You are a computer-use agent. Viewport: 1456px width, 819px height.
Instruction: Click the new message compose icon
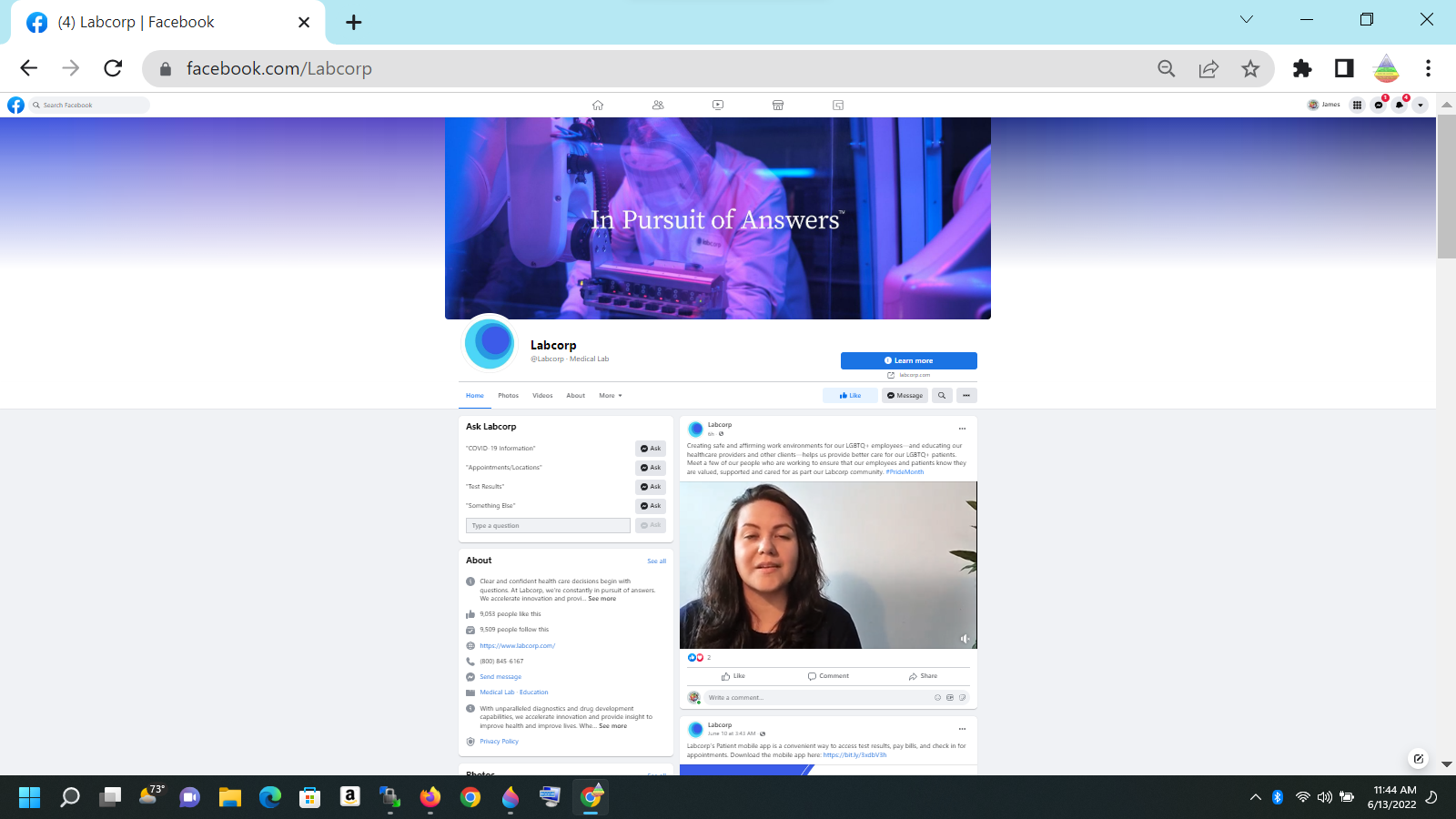(x=1418, y=758)
